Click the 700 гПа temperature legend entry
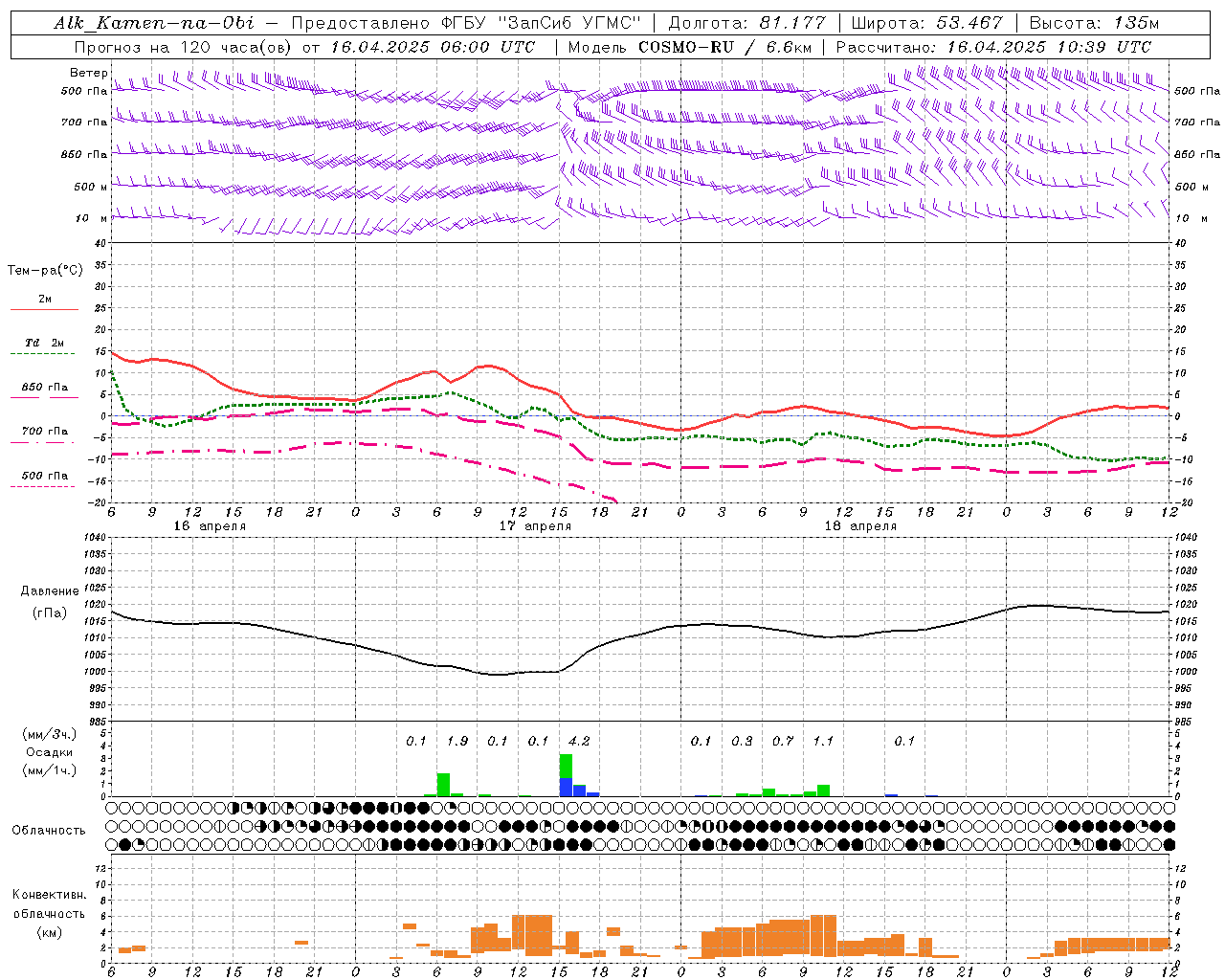Viewport: 1225px width, 980px height. click(45, 431)
